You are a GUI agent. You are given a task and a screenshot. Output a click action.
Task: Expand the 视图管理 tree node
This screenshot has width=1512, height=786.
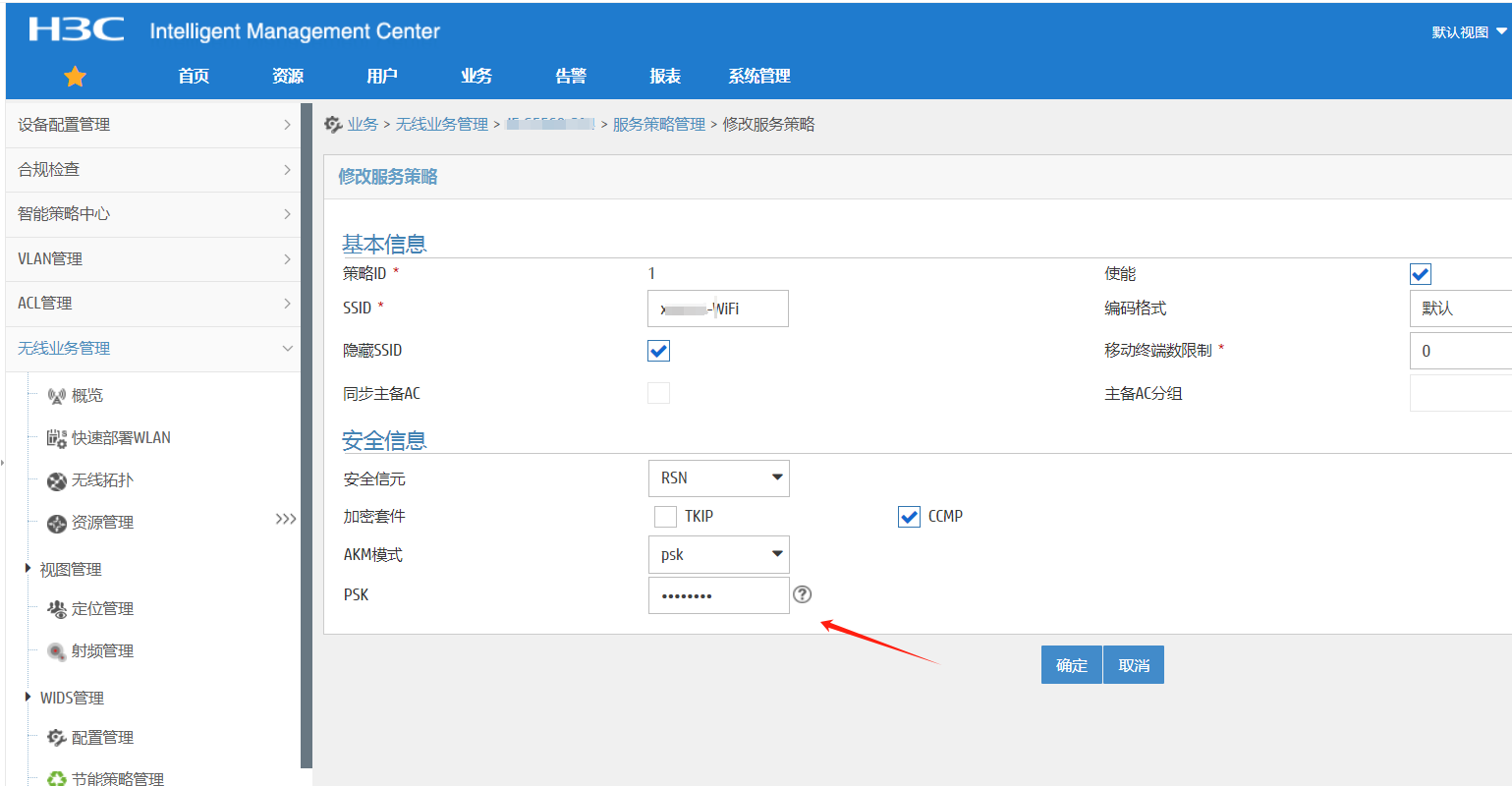pyautogui.click(x=28, y=569)
